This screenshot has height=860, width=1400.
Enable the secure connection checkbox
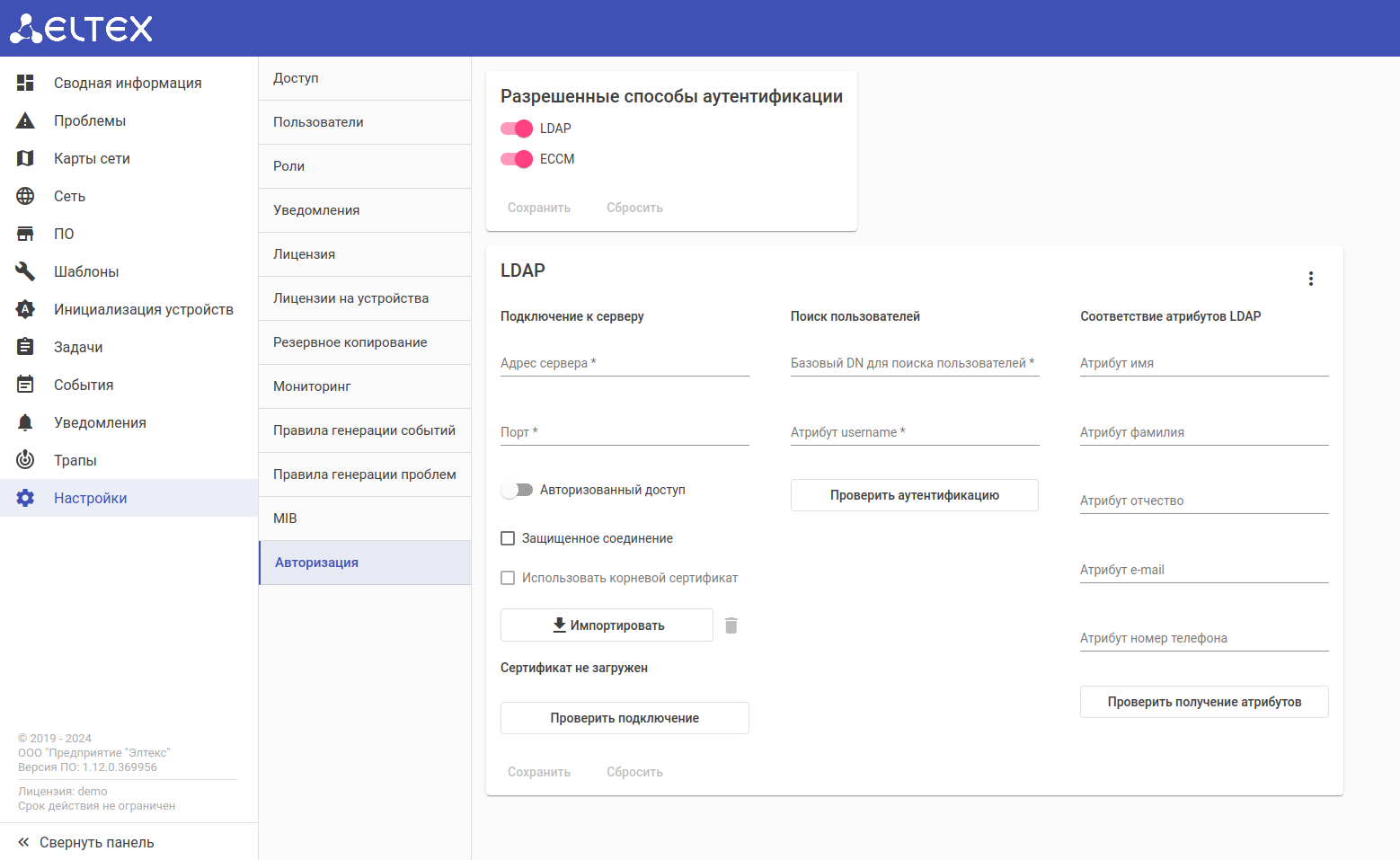coord(508,538)
